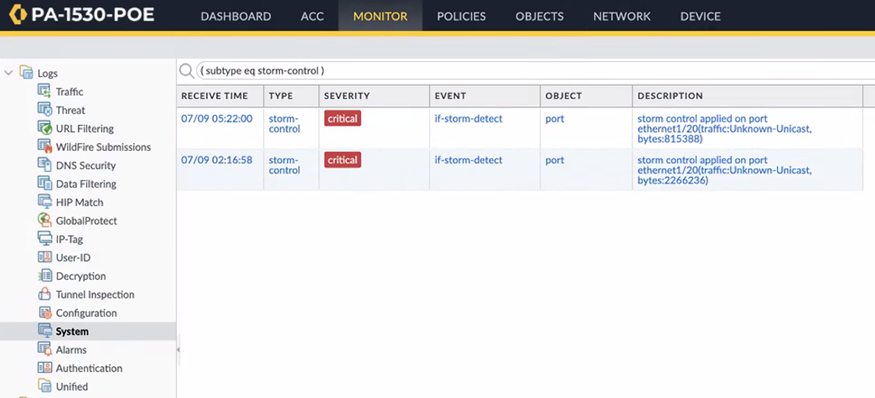Click storm-control type in 05:22:00 row

pyautogui.click(x=284, y=123)
